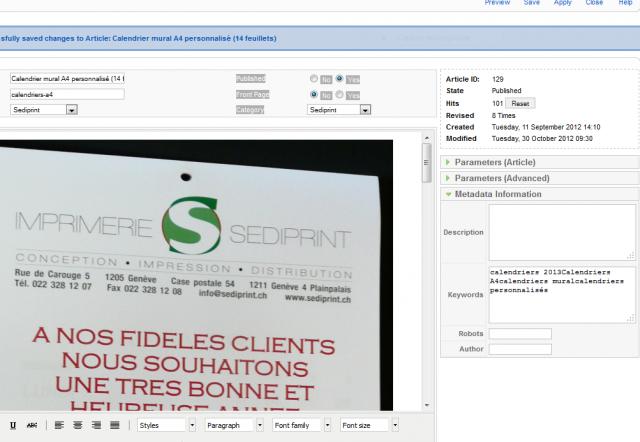This screenshot has height=442, width=640.
Task: Click Apply in the top toolbar
Action: pos(562,2)
